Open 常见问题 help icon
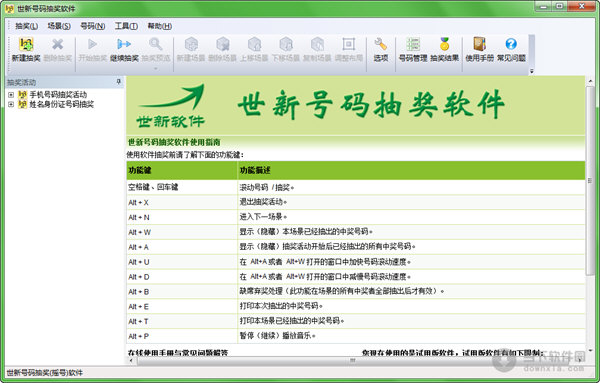This screenshot has width=600, height=383. click(x=511, y=44)
